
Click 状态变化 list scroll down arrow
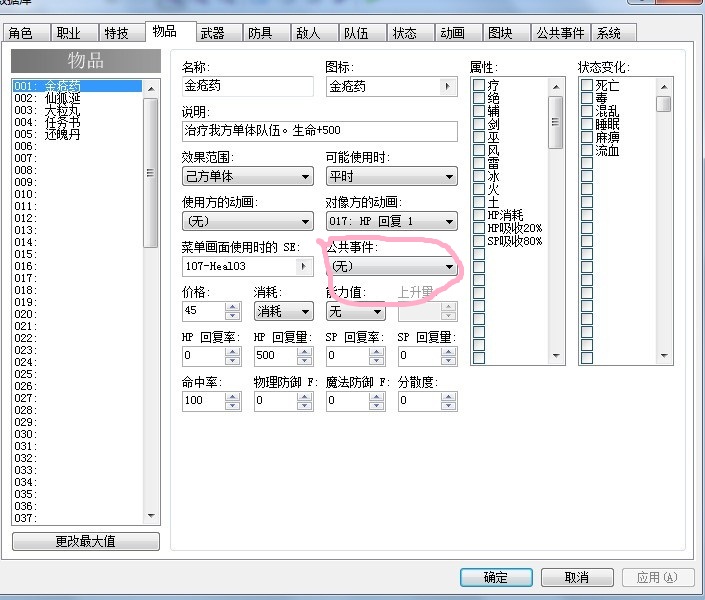coord(664,356)
